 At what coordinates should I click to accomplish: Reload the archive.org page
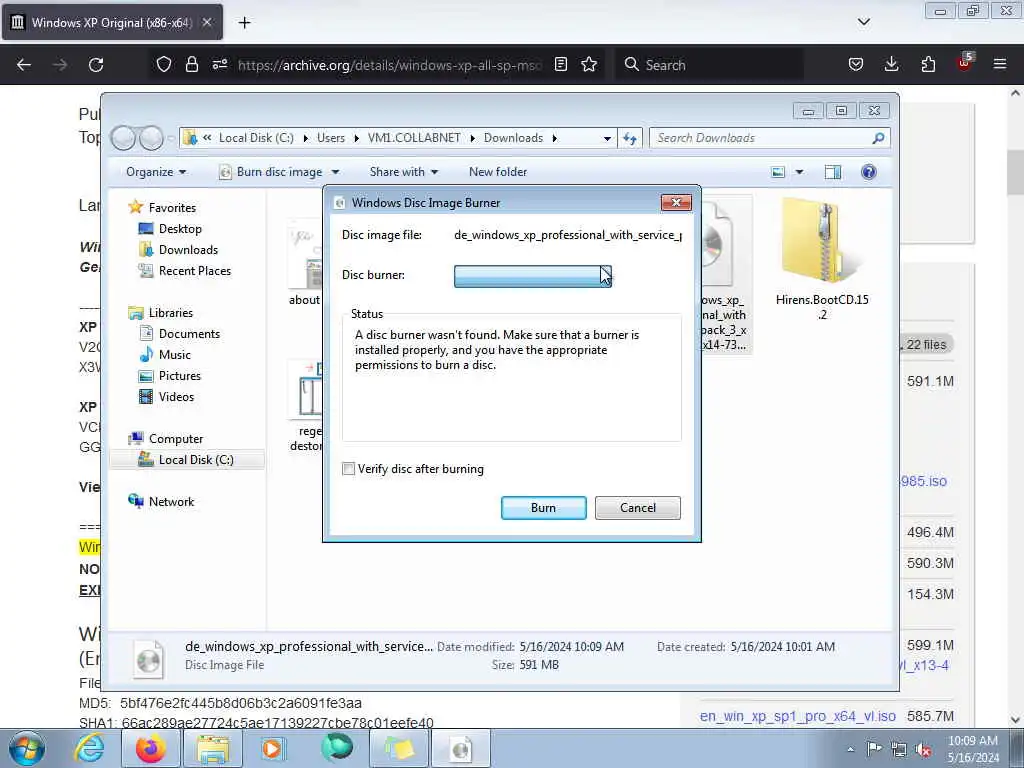click(96, 65)
